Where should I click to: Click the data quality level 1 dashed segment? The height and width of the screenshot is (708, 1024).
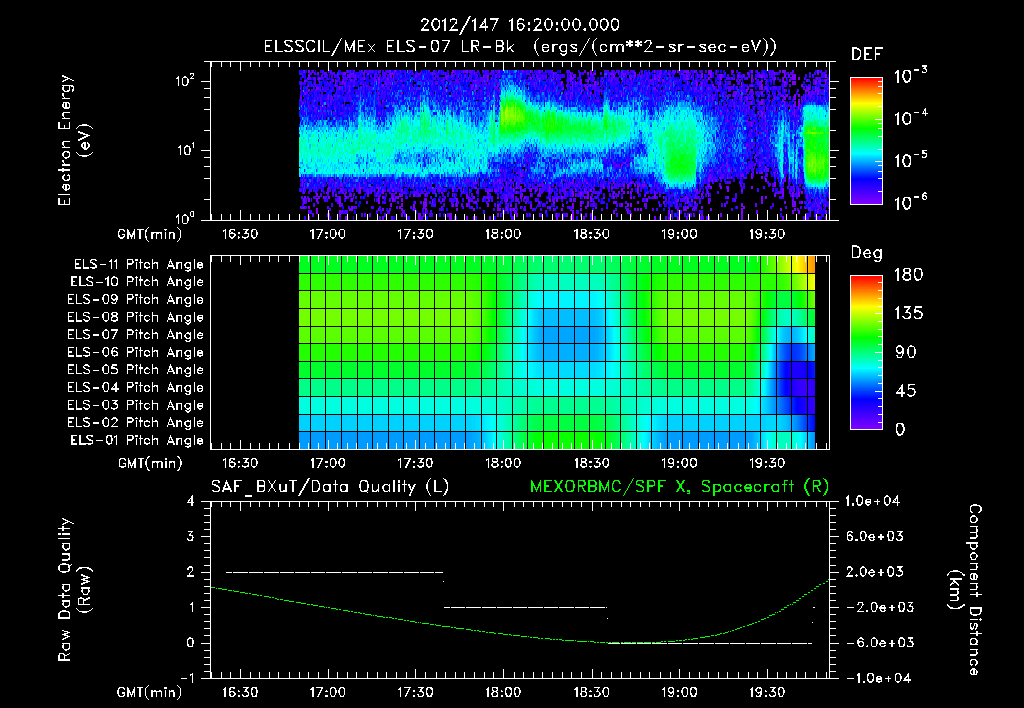(526, 607)
